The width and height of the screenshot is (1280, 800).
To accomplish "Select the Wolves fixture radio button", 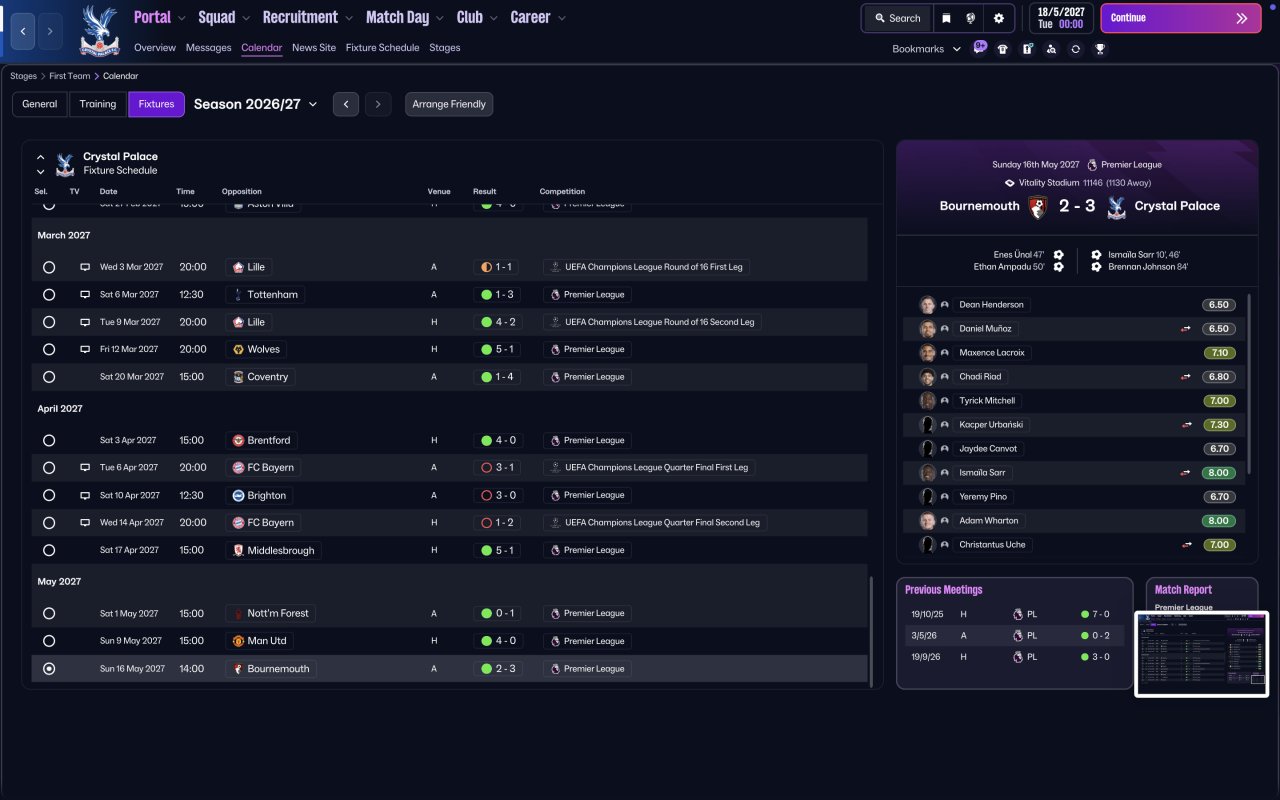I will point(49,349).
